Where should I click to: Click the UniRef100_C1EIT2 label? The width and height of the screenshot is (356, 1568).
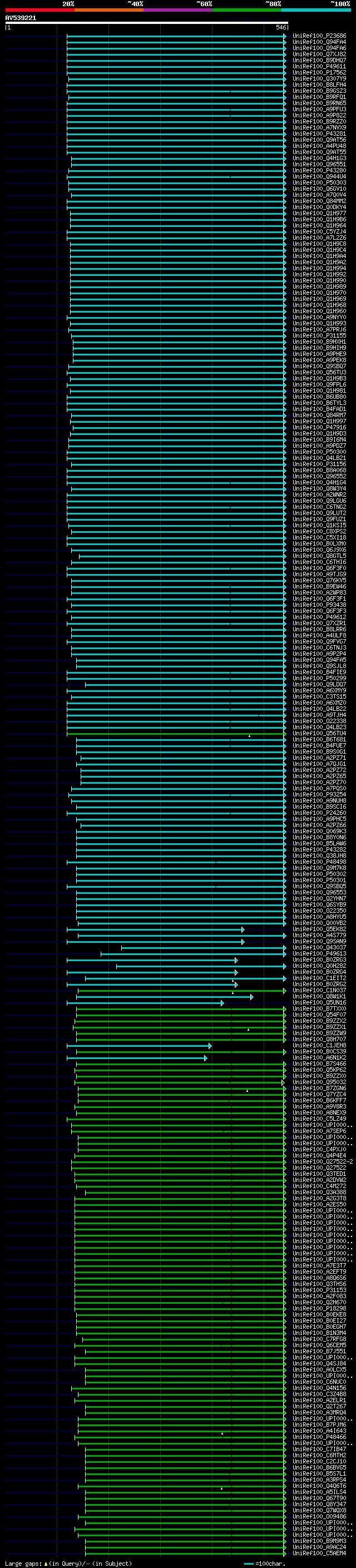pos(319,978)
